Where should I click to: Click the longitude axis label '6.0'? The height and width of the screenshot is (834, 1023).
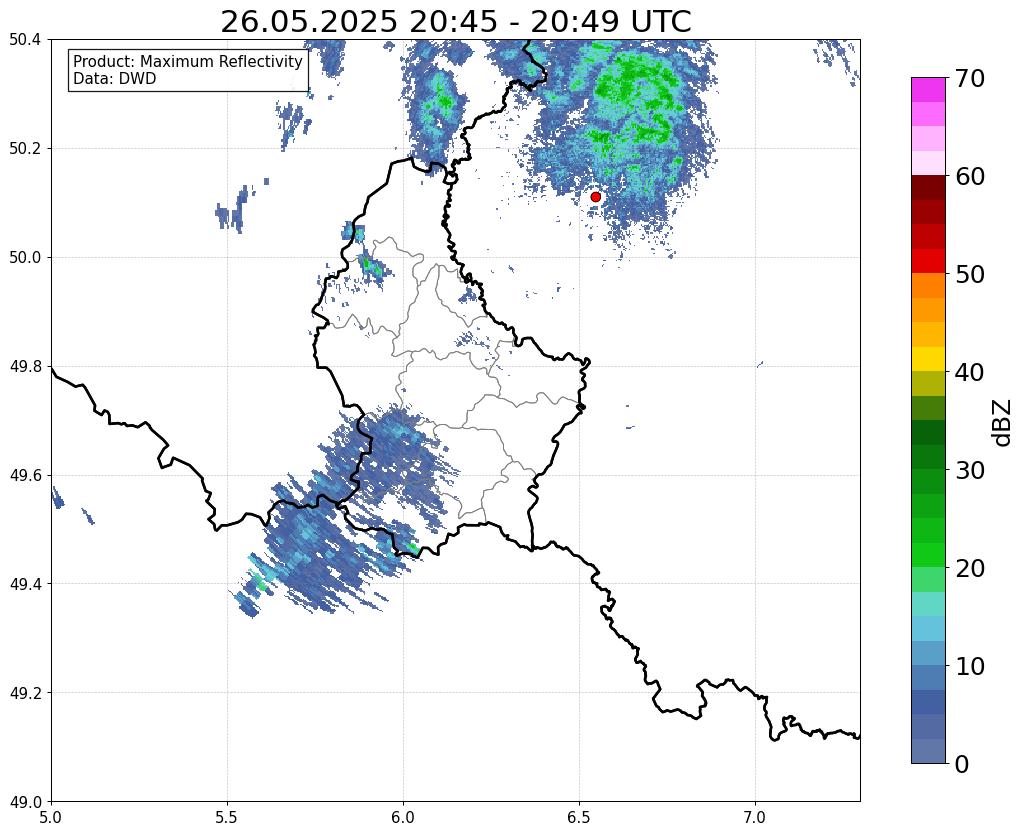403,817
